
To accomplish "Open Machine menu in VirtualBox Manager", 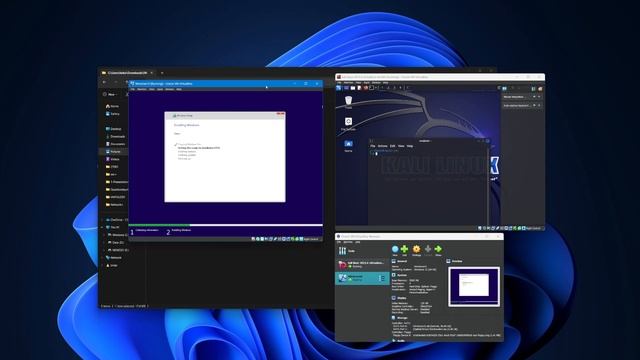I will tap(348, 242).
